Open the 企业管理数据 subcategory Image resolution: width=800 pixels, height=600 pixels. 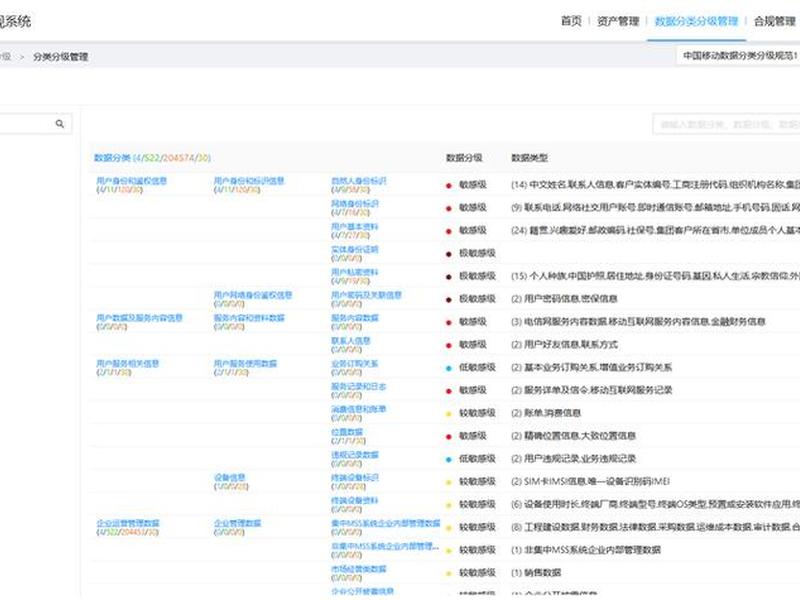(237, 523)
